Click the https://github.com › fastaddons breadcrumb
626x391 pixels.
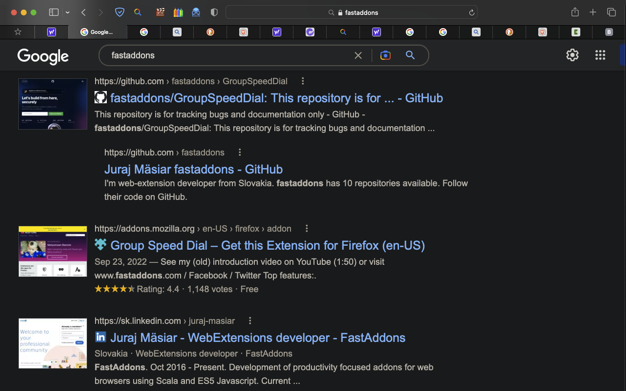click(x=164, y=153)
